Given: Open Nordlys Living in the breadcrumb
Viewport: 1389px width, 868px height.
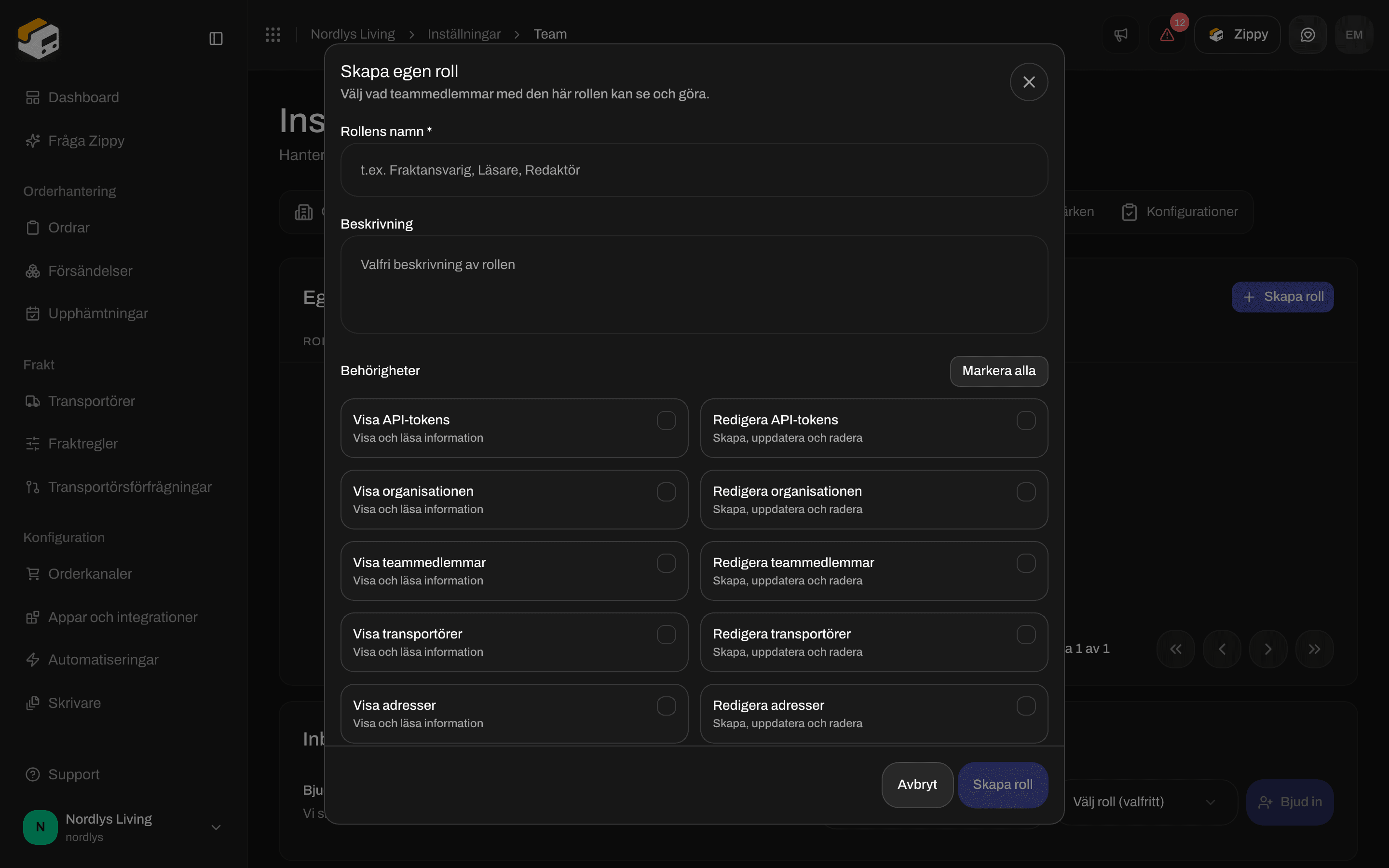Looking at the screenshot, I should tap(353, 34).
